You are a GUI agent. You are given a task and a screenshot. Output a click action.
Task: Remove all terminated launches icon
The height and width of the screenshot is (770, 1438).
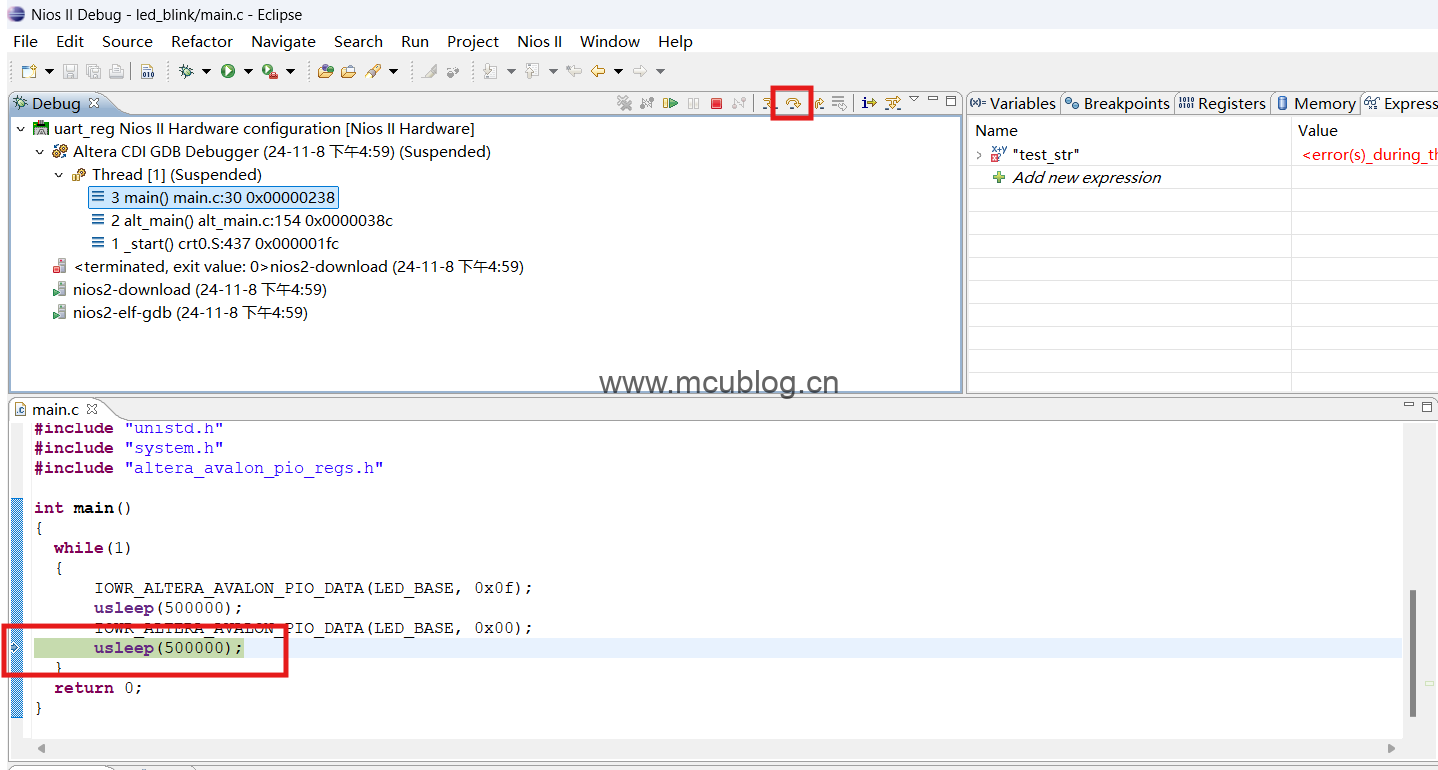pos(624,103)
